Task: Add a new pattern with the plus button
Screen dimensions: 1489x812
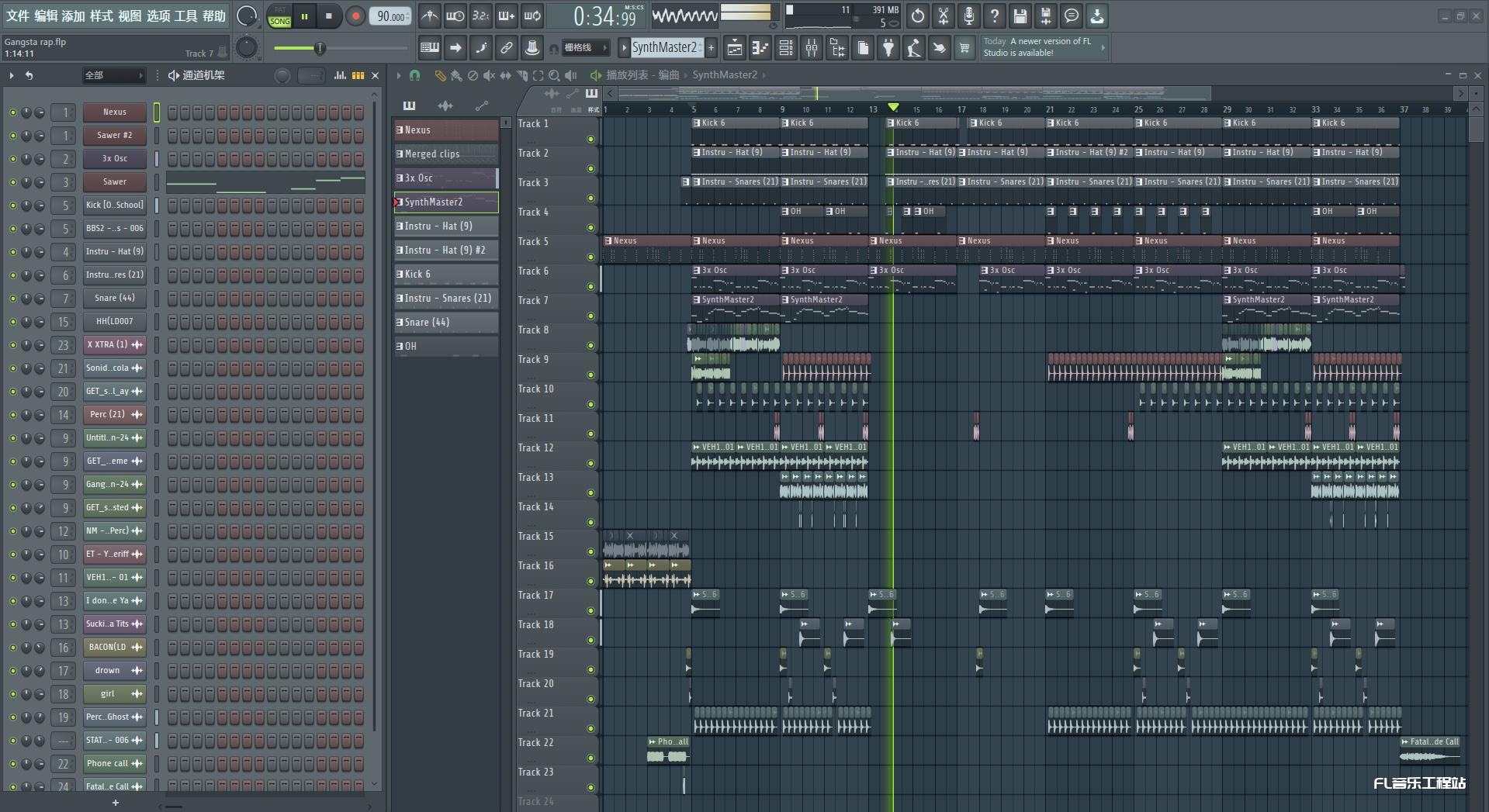Action: click(711, 48)
